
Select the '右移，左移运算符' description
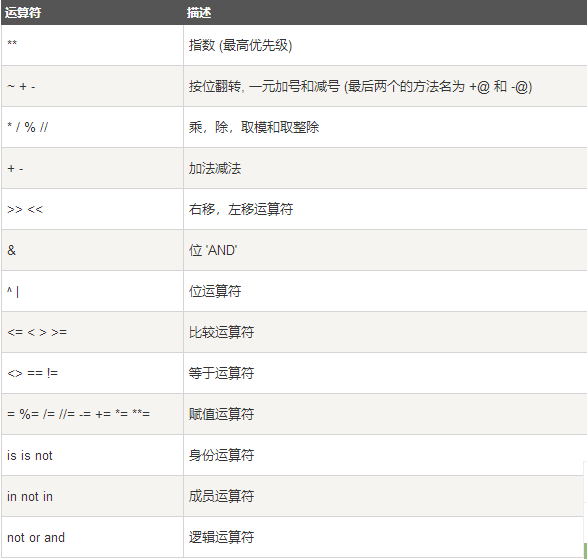point(241,209)
